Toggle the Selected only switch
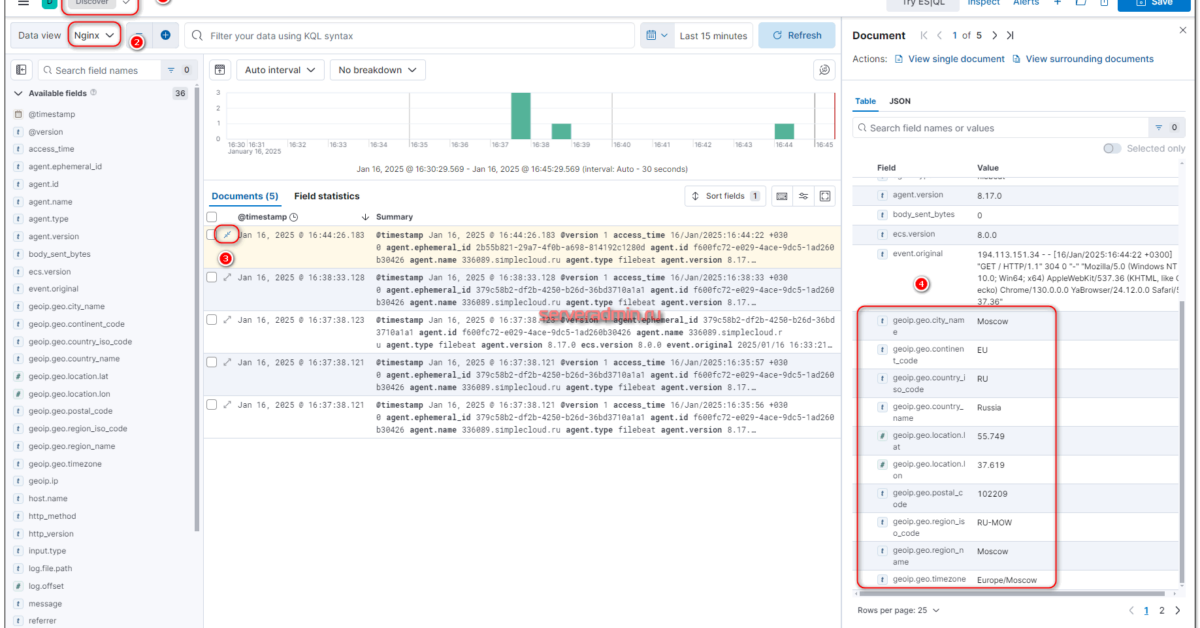1200x628 pixels. pyautogui.click(x=1112, y=148)
